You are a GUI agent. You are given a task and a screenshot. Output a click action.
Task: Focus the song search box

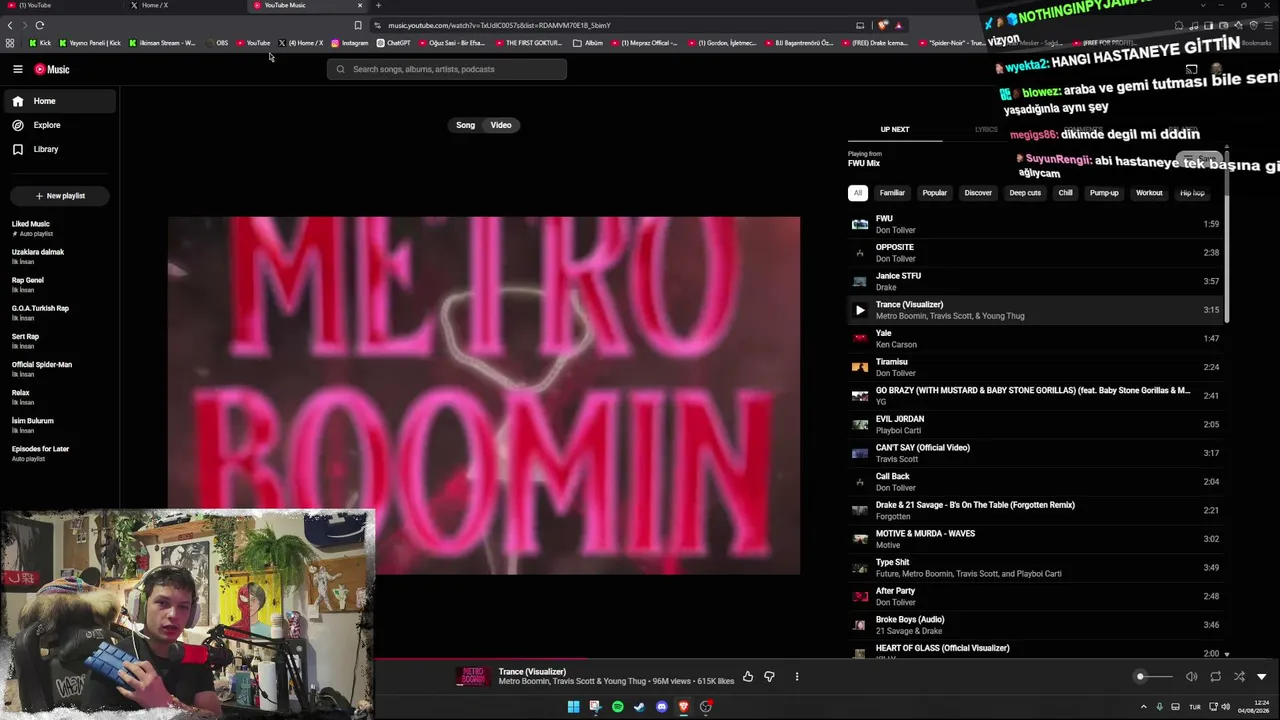pyautogui.click(x=447, y=69)
